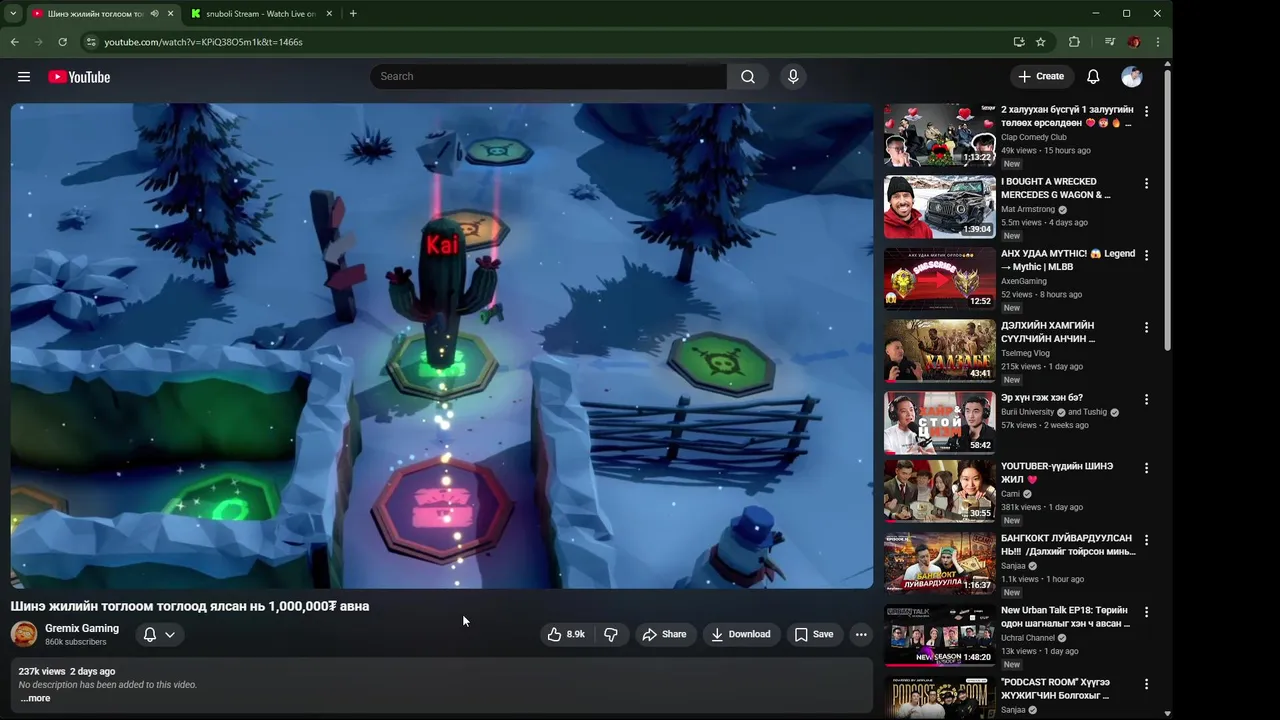Open the wrecked Mercedes G Wagon thumbnail
Image resolution: width=1280 pixels, height=720 pixels.
pos(940,207)
